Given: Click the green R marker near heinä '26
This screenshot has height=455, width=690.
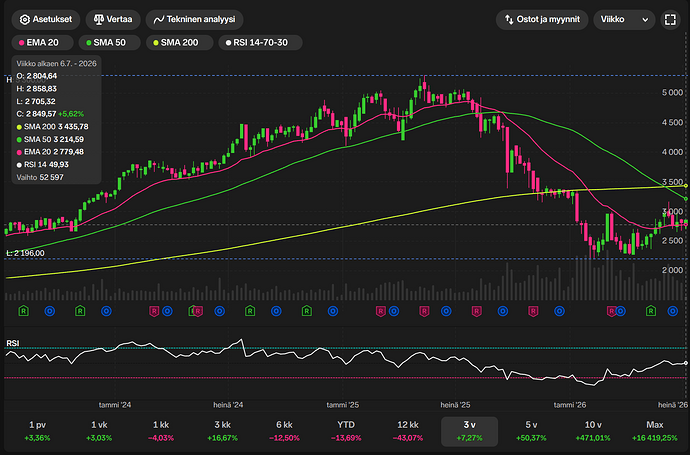Looking at the screenshot, I should coord(650,311).
